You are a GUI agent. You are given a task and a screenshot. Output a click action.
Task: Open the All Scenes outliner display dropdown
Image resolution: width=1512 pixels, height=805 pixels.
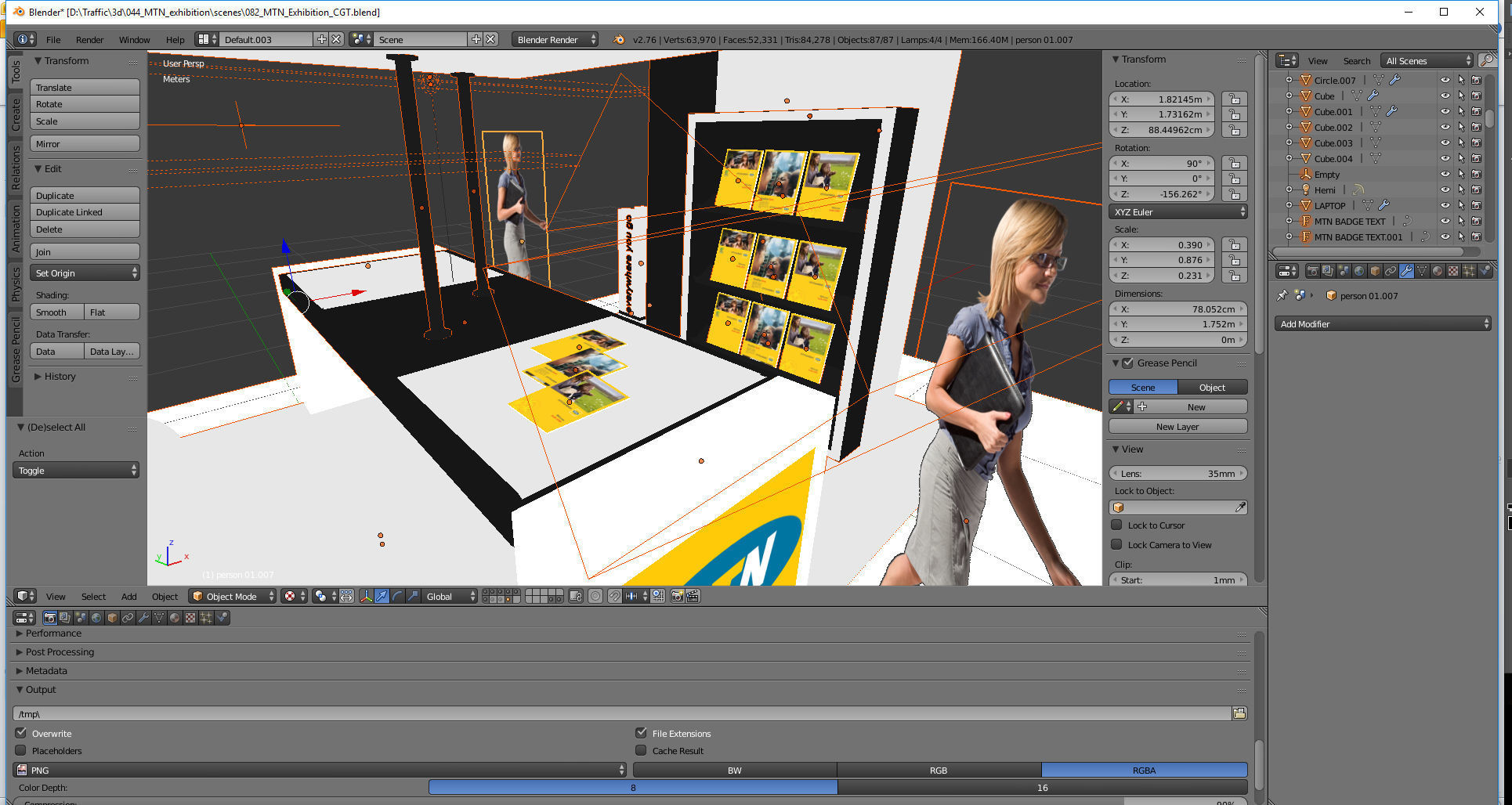[1427, 60]
